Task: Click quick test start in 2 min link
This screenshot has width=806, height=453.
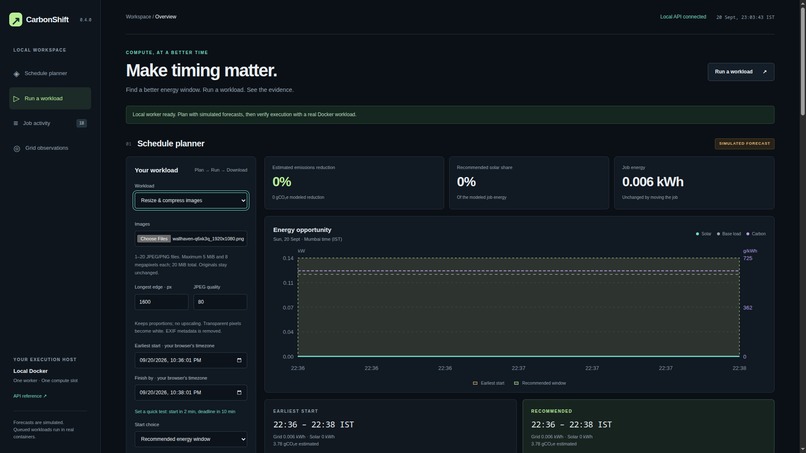Action: pyautogui.click(x=185, y=412)
